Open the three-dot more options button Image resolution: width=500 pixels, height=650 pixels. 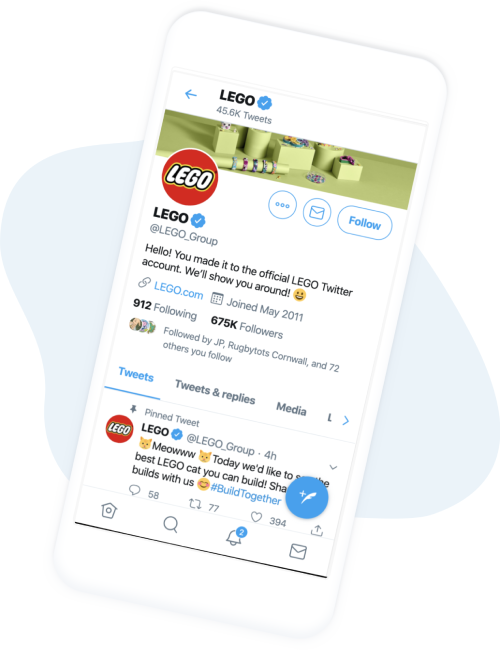pos(282,205)
